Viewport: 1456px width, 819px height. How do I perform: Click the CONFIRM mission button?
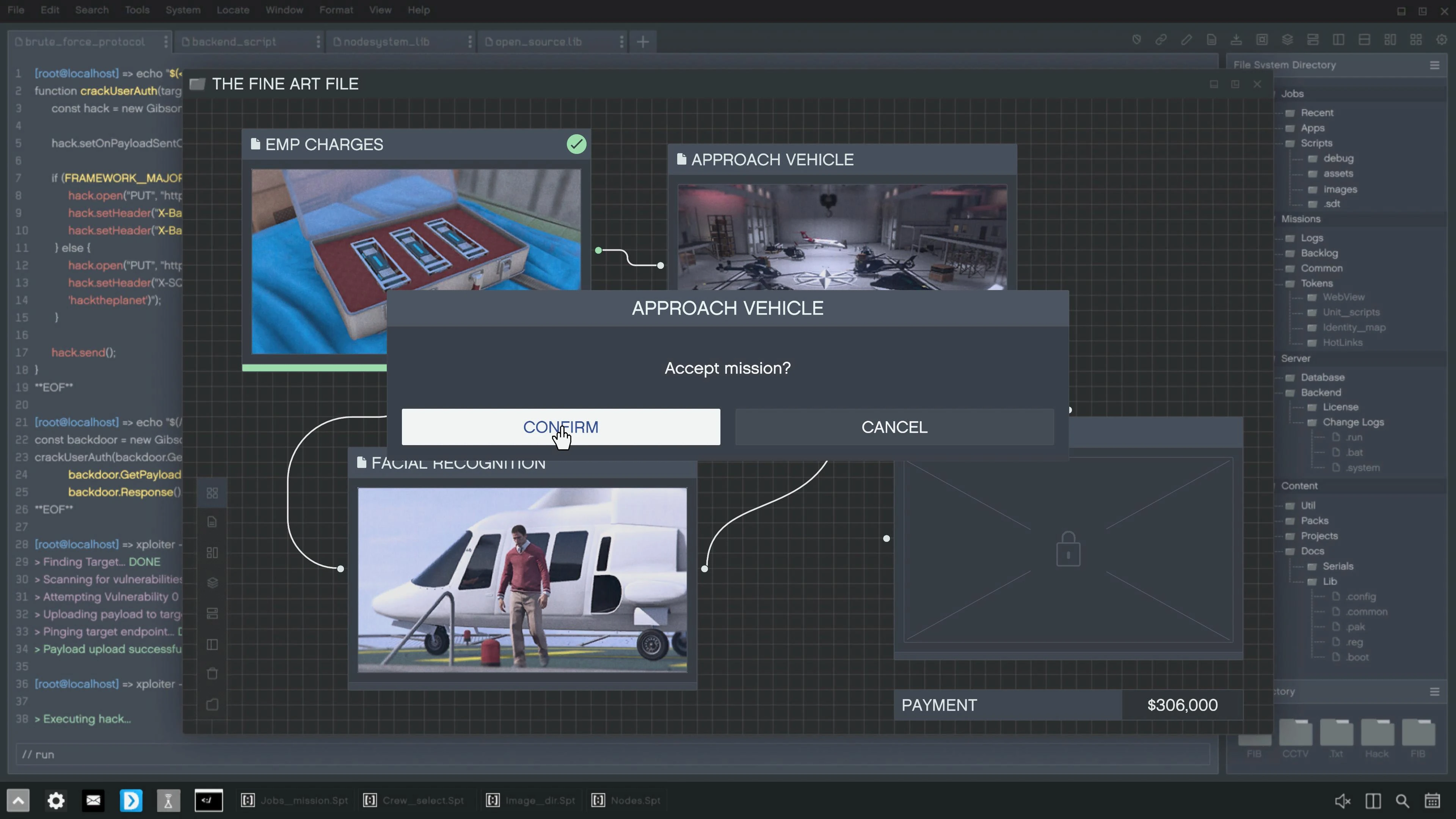pos(560,427)
